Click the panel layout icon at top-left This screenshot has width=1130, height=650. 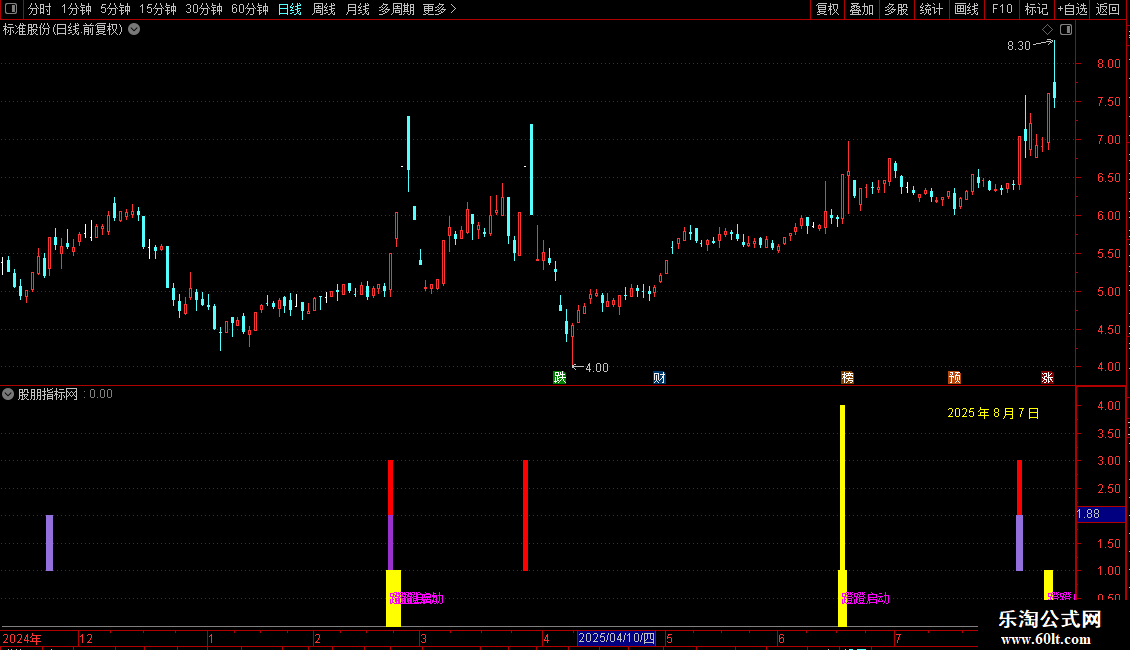tap(11, 9)
